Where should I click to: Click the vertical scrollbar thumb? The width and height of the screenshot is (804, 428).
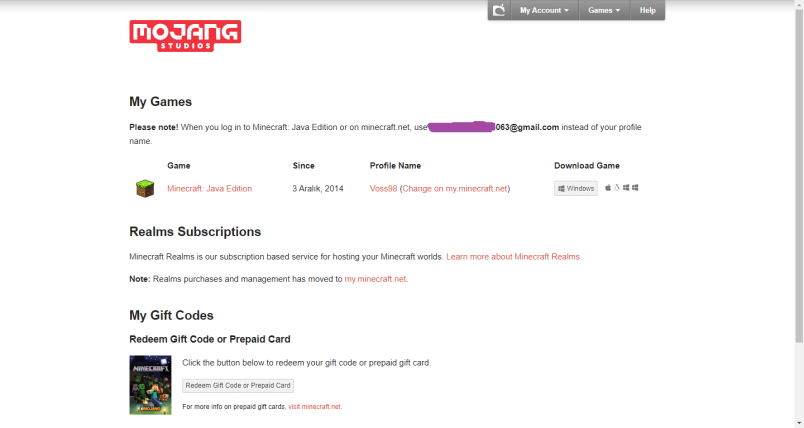point(799,174)
